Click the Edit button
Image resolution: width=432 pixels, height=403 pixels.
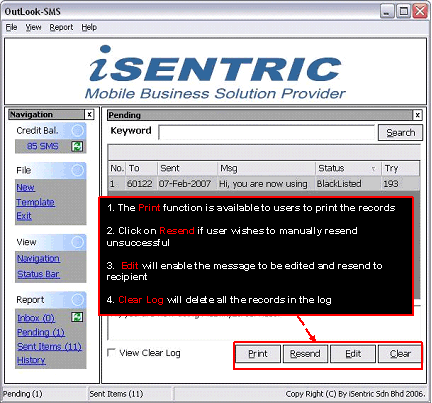(353, 353)
